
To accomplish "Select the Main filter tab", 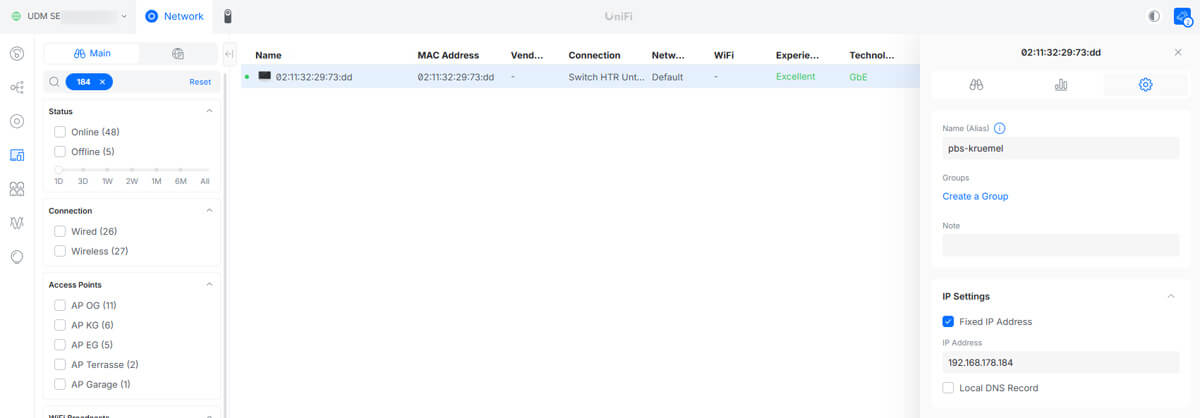I will pyautogui.click(x=91, y=54).
